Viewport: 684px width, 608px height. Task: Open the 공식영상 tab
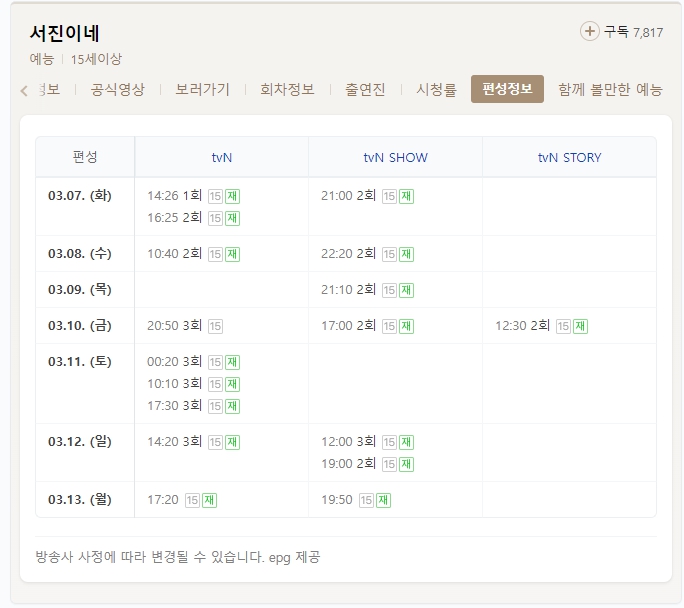(x=117, y=89)
